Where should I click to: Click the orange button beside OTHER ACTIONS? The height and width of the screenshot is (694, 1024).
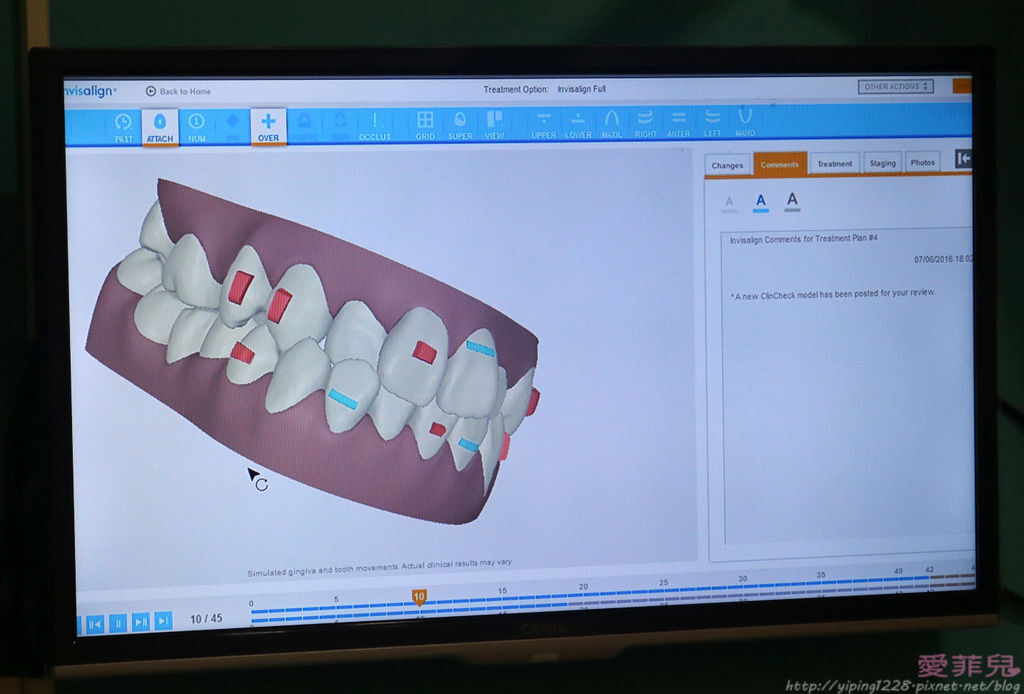point(962,86)
